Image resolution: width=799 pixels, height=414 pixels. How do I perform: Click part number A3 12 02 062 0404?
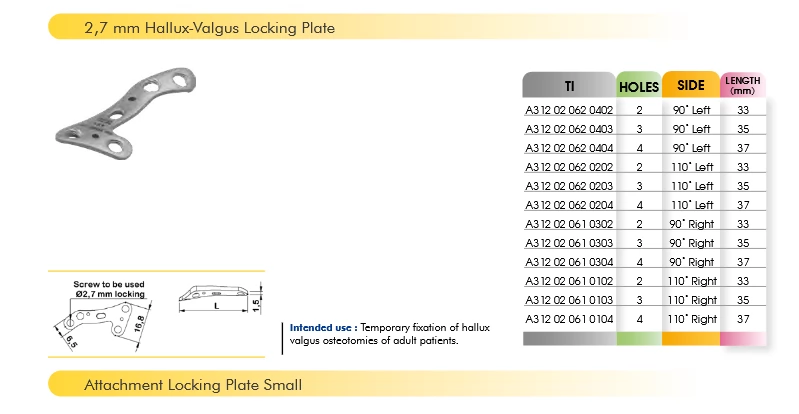point(569,148)
